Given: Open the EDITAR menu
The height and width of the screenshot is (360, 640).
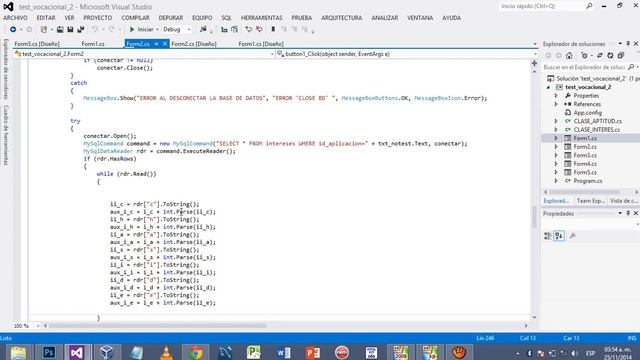Looking at the screenshot, I should pyautogui.click(x=46, y=18).
